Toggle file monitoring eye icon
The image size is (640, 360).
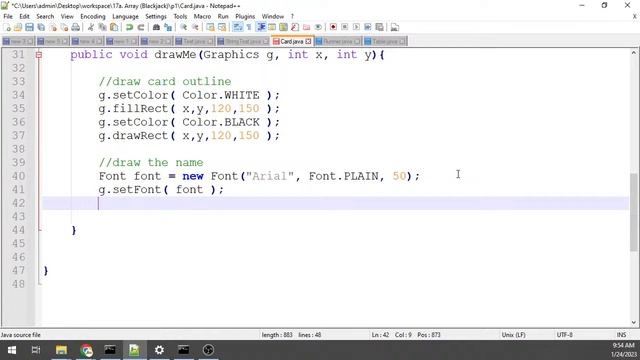pyautogui.click(x=318, y=27)
